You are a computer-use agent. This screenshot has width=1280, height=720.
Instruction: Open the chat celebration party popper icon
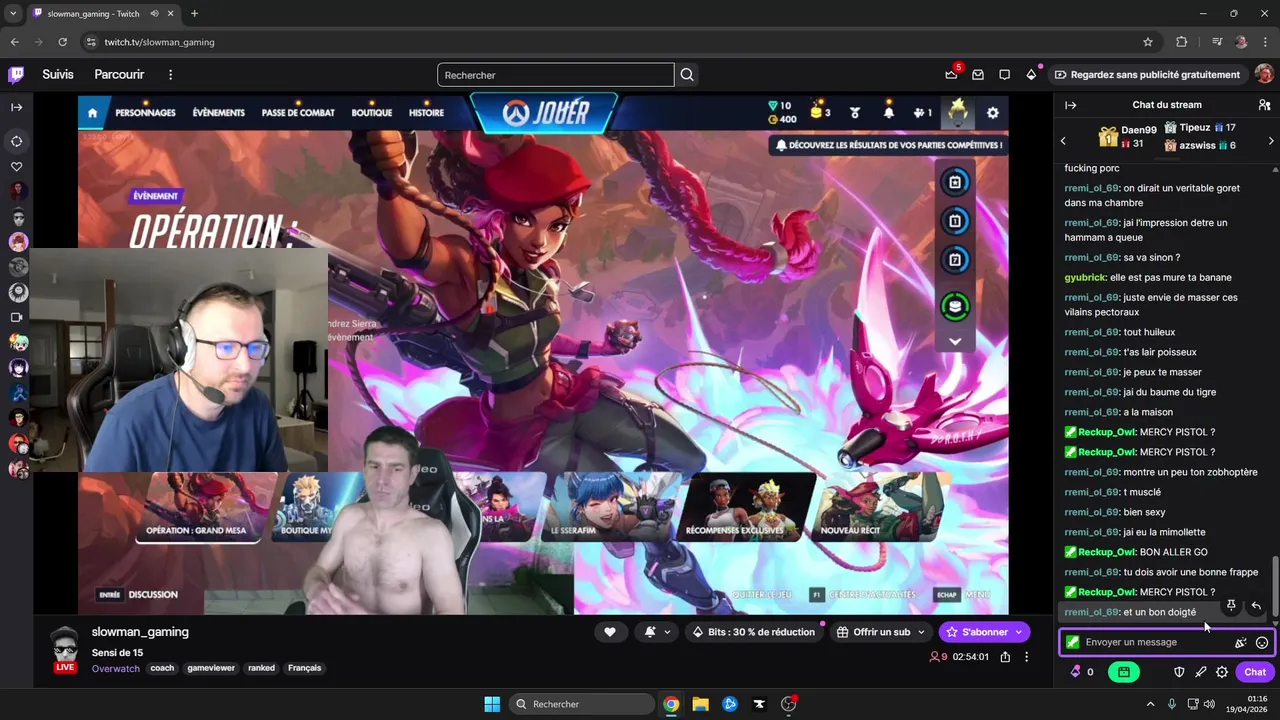pos(1241,643)
